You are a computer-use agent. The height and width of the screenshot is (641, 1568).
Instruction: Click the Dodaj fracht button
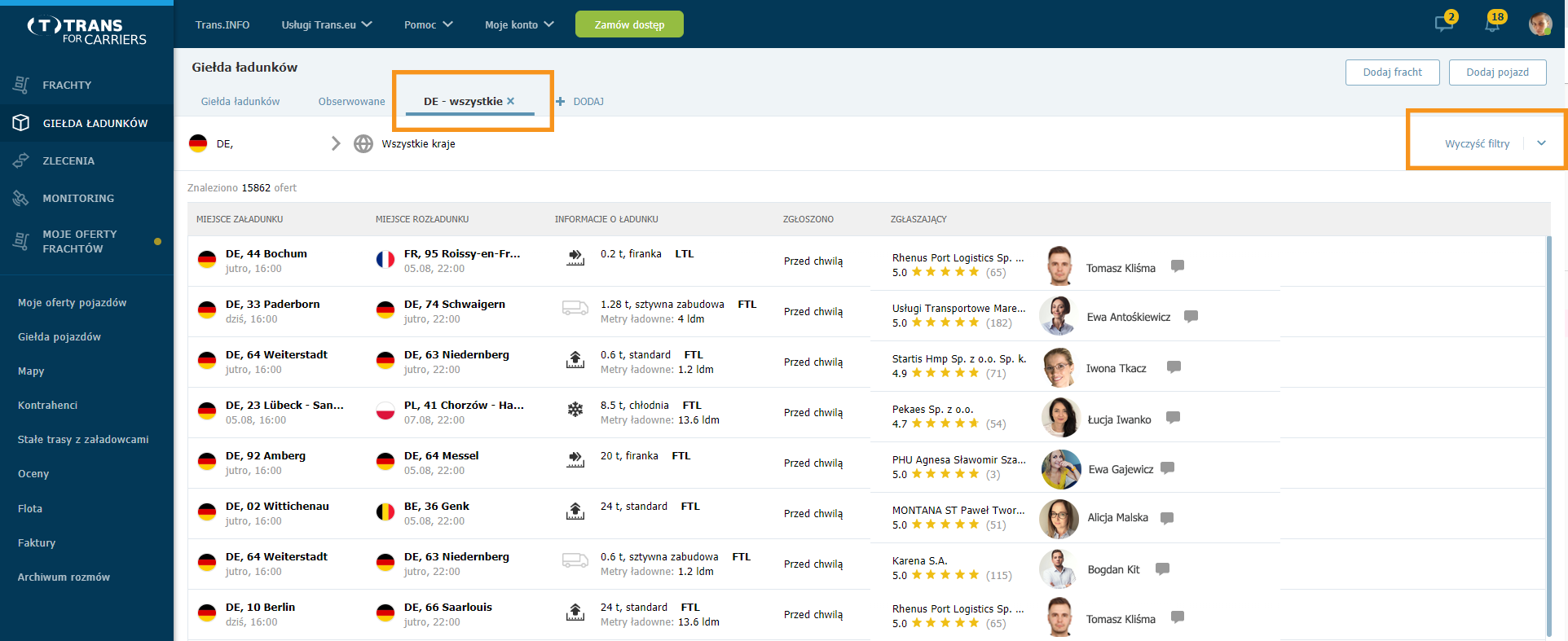tap(1392, 72)
